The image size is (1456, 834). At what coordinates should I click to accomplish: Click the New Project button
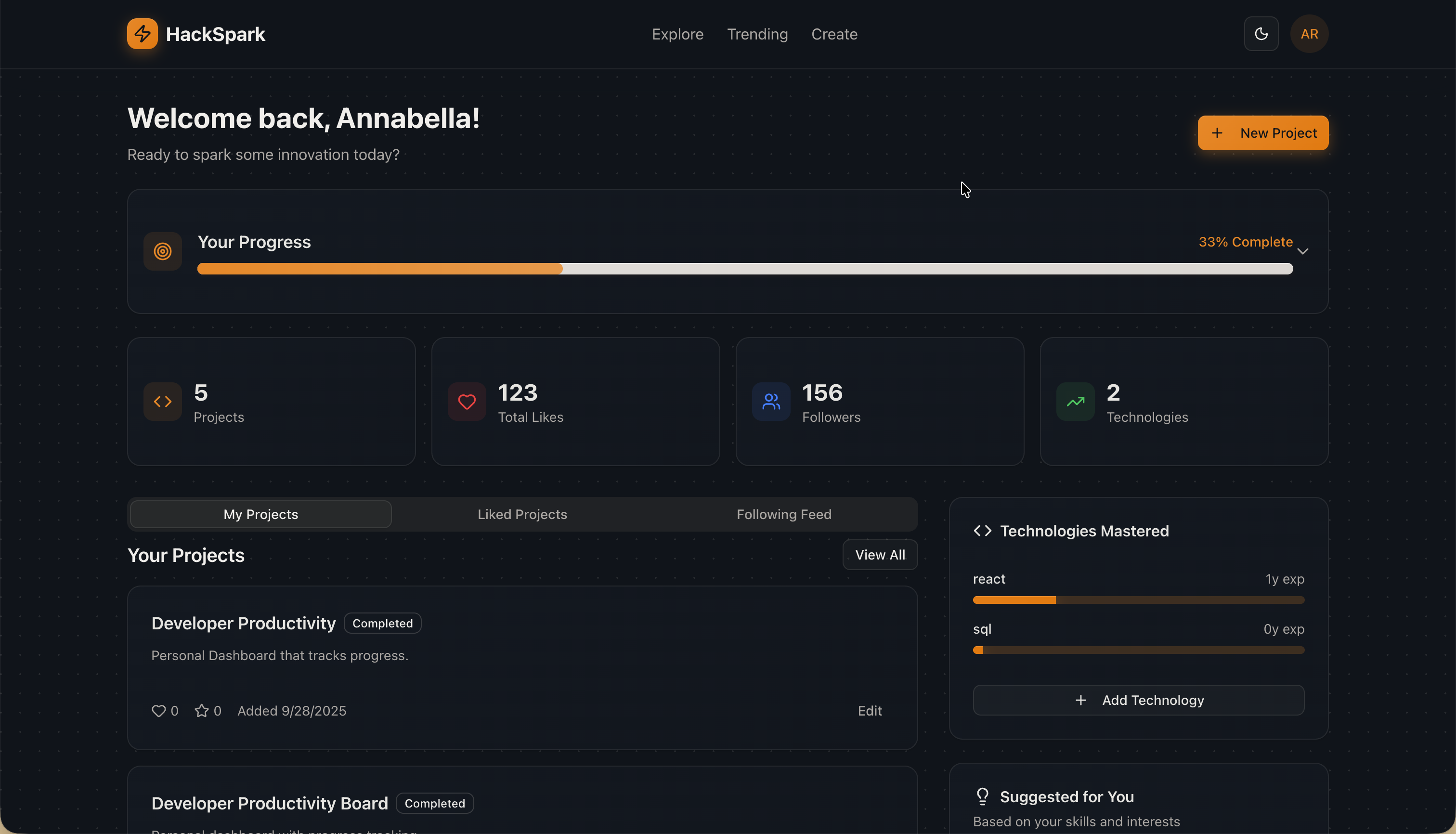(x=1262, y=133)
